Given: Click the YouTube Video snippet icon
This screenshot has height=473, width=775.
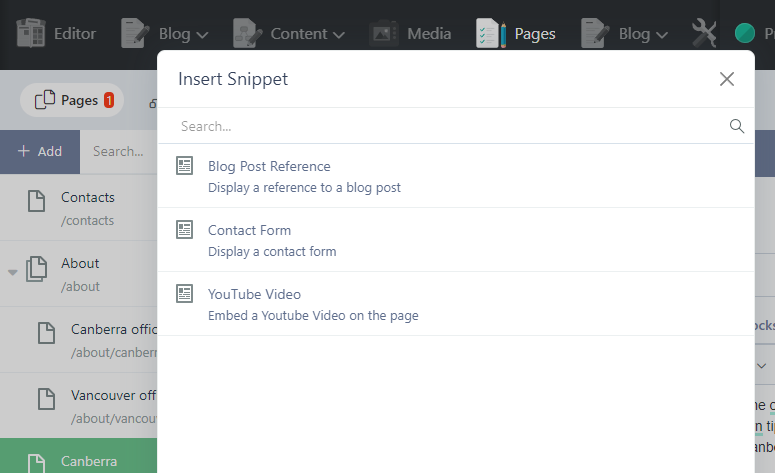Looking at the screenshot, I should pyautogui.click(x=184, y=294).
